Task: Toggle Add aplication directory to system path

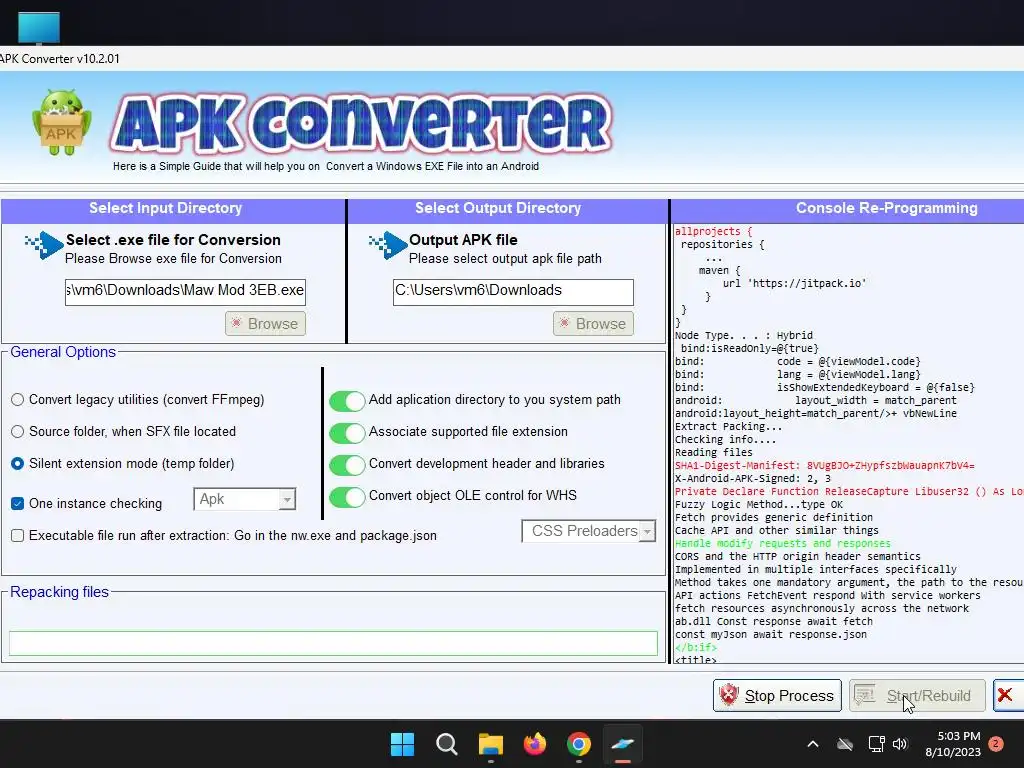Action: [347, 401]
